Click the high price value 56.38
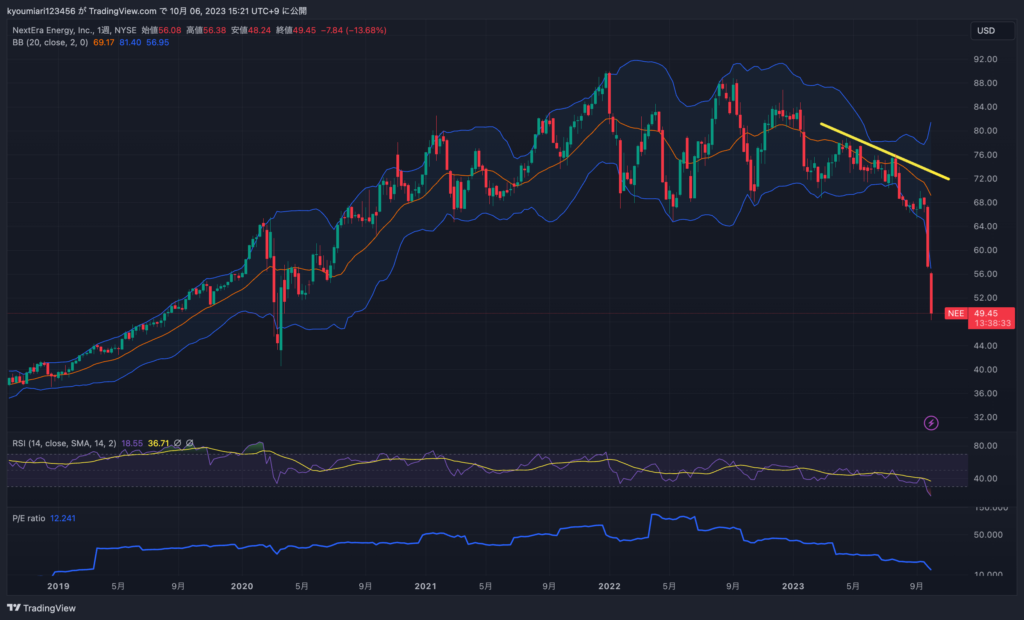Viewport: 1024px width, 620px height. 215,30
